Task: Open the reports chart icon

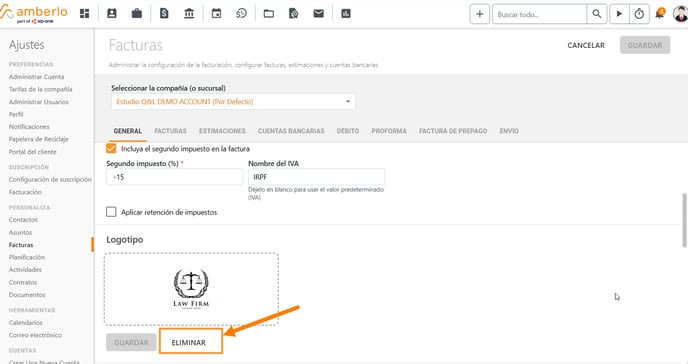Action: tap(346, 14)
